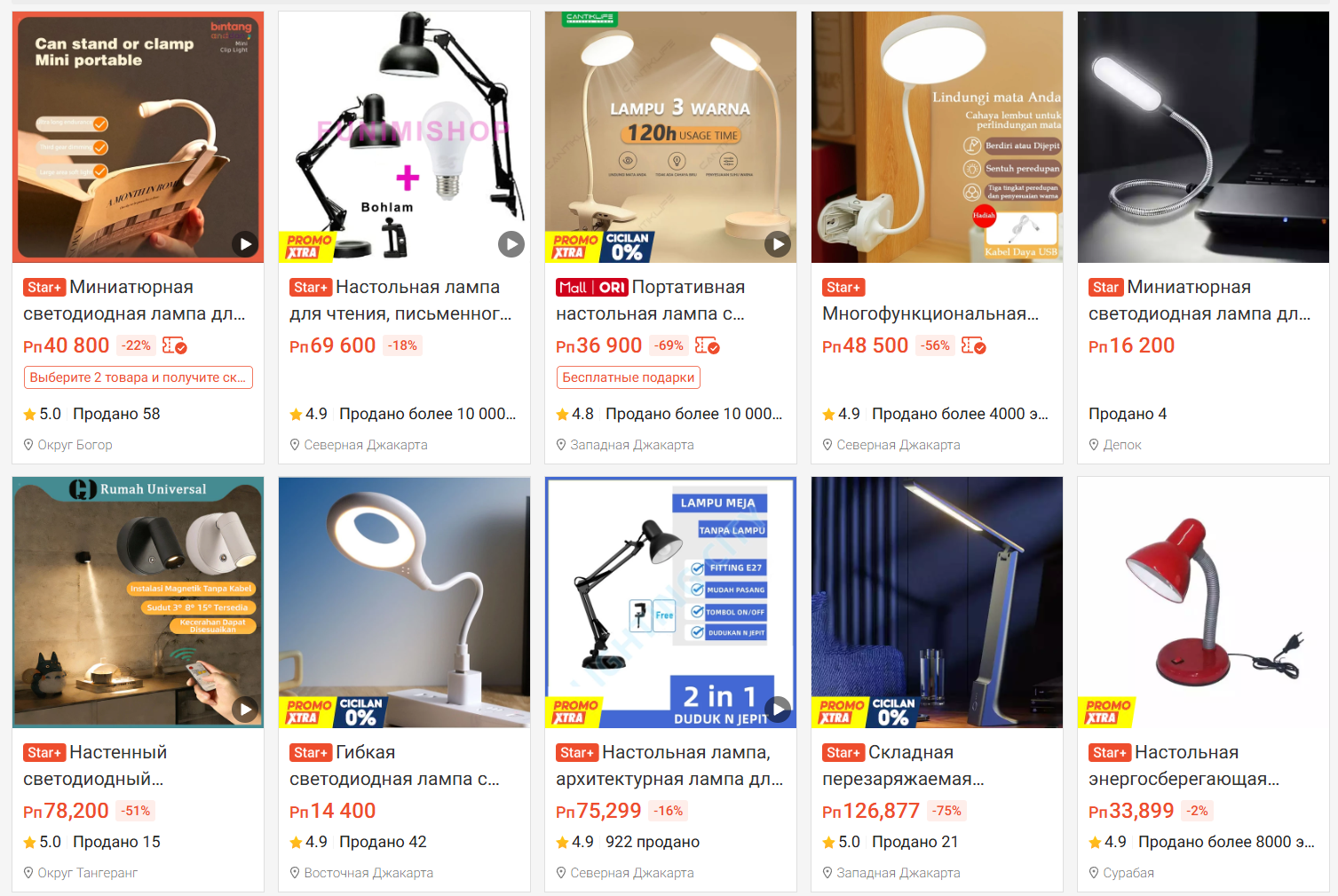Click location pin icon beside Депок

pyautogui.click(x=1094, y=445)
